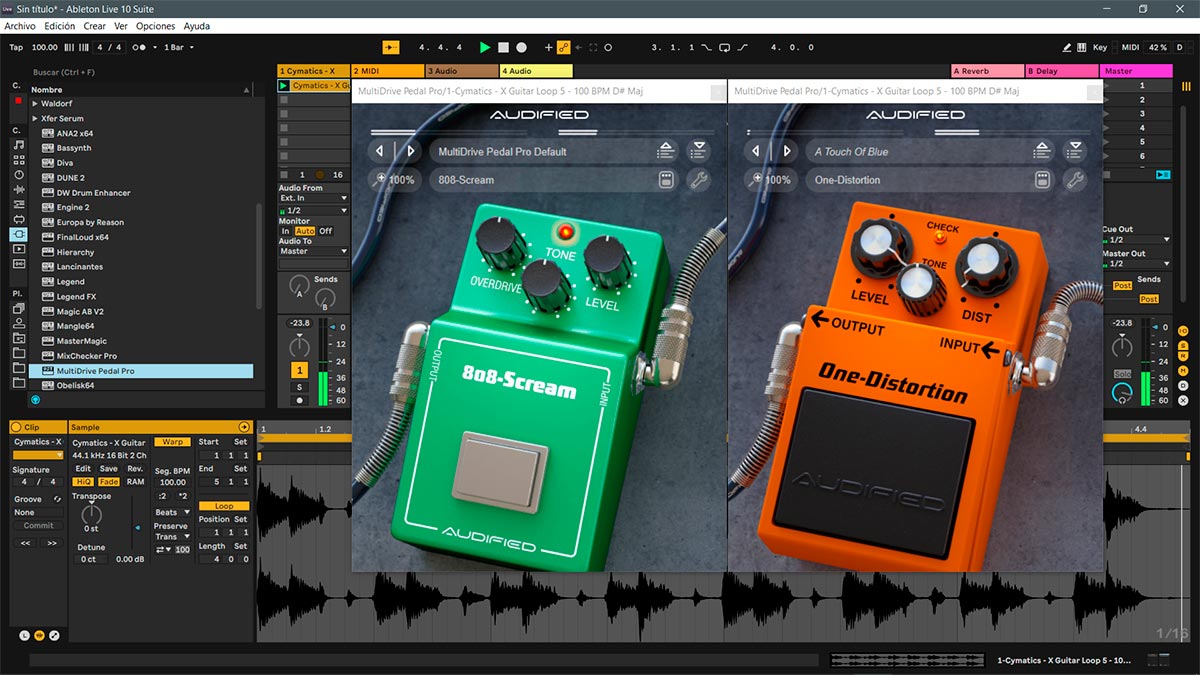Open the Audio To Master dropdown
This screenshot has width=1200, height=675.
pos(313,251)
